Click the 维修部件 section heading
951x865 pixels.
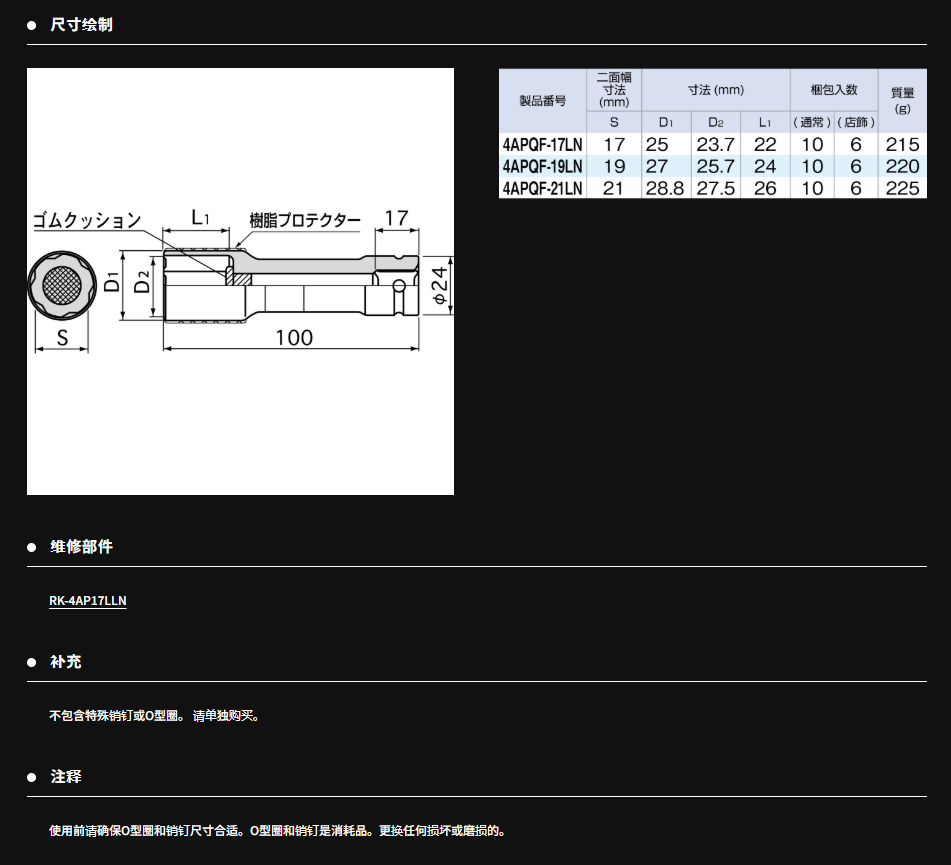[81, 547]
